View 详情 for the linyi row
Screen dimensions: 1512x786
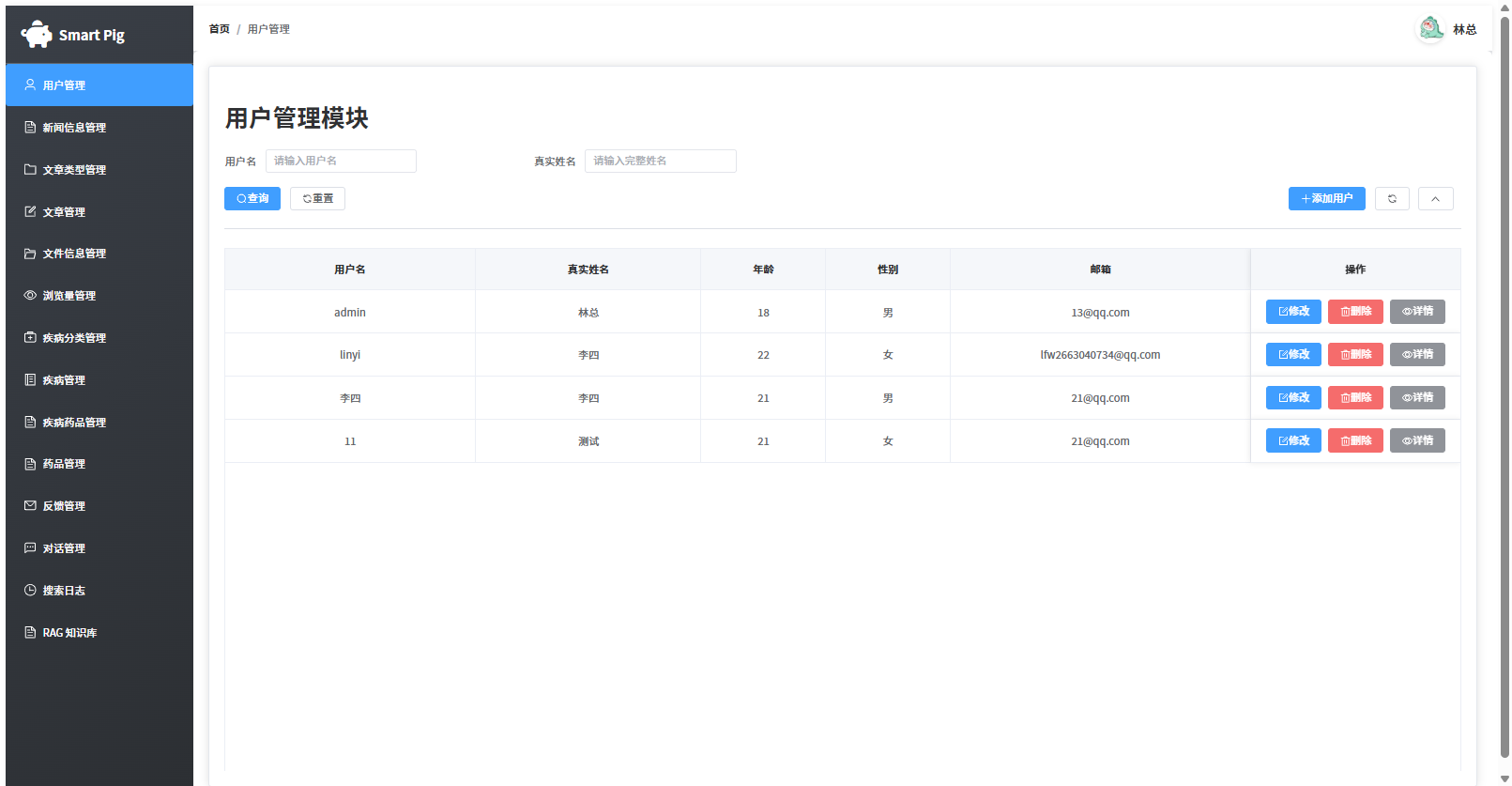(x=1417, y=355)
